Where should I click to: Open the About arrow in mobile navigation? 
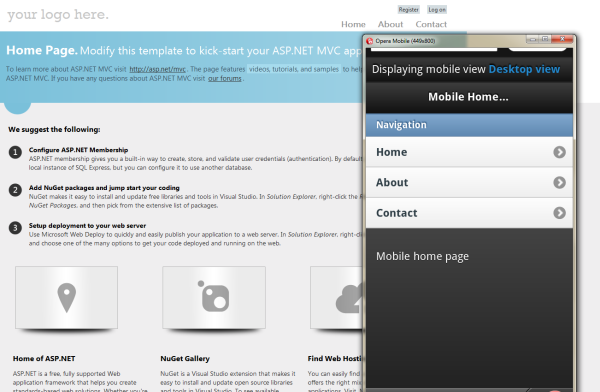[x=559, y=182]
